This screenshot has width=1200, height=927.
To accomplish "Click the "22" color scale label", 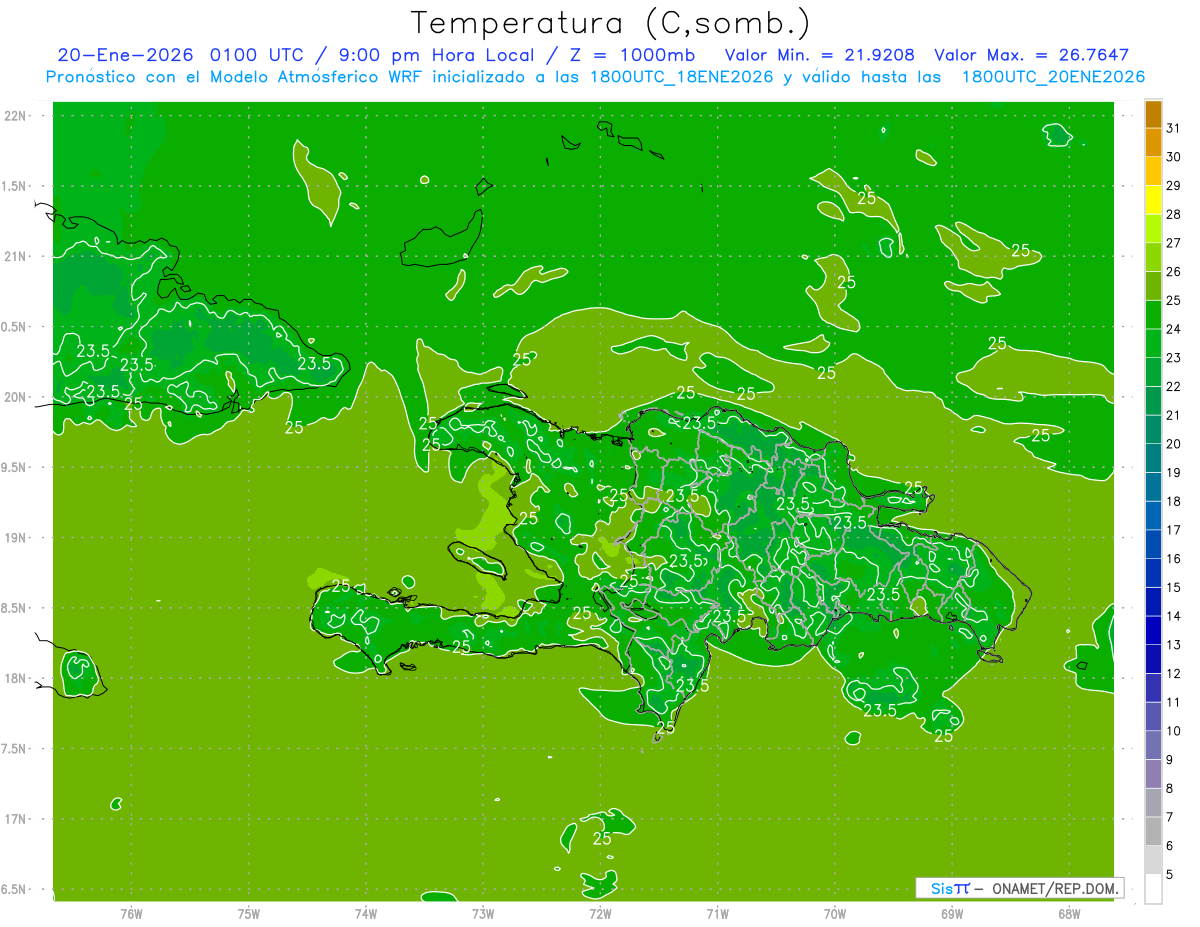I will (1174, 386).
